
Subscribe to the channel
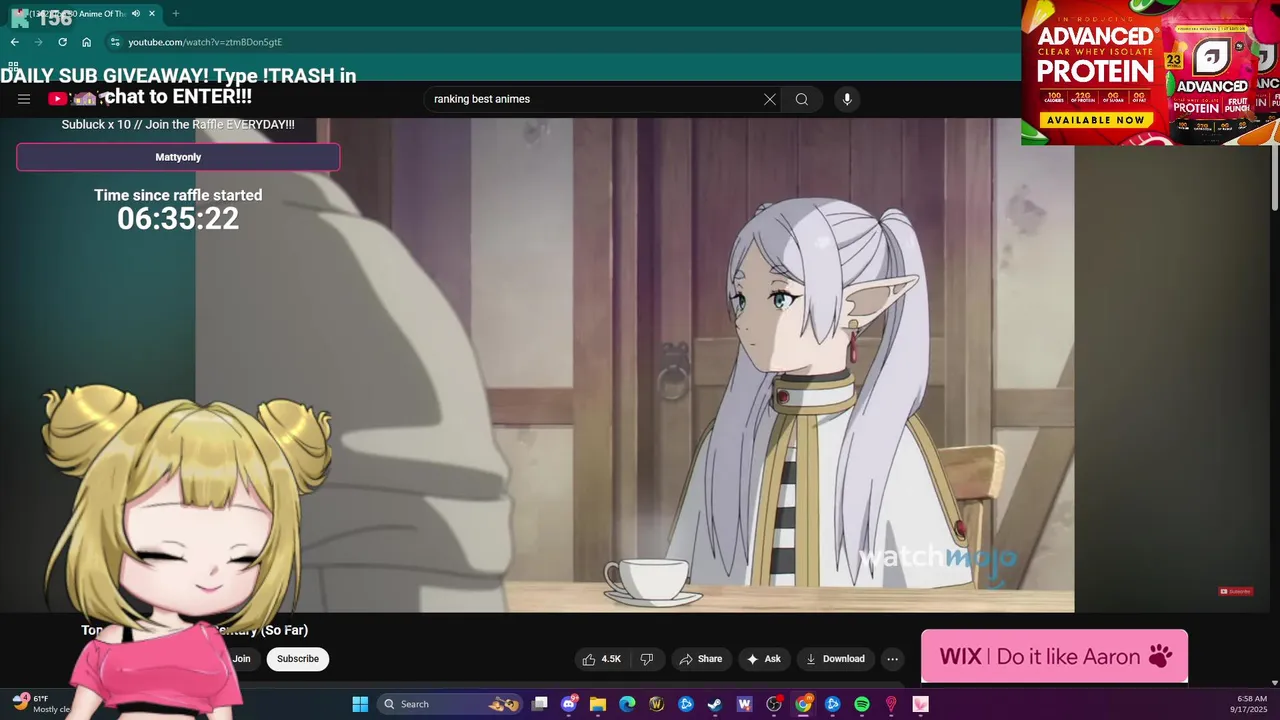pos(298,659)
